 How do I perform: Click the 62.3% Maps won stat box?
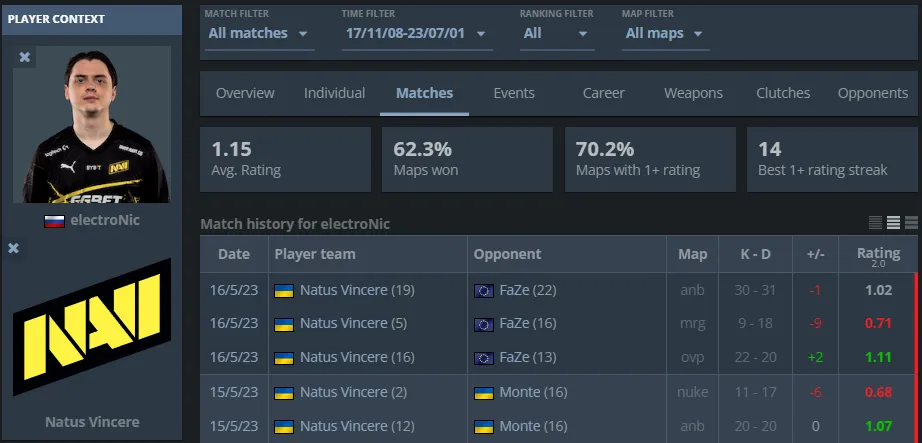(467, 159)
